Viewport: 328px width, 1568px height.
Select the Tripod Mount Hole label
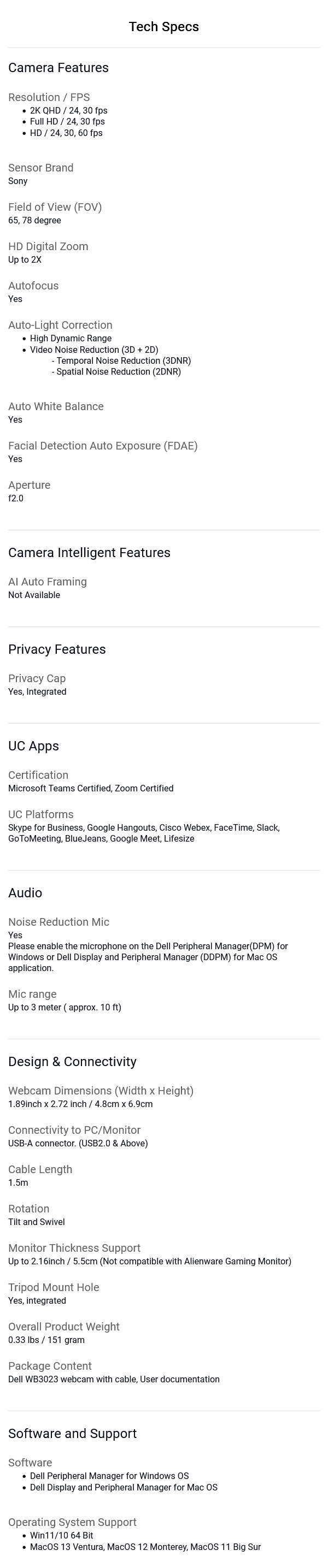[54, 1287]
